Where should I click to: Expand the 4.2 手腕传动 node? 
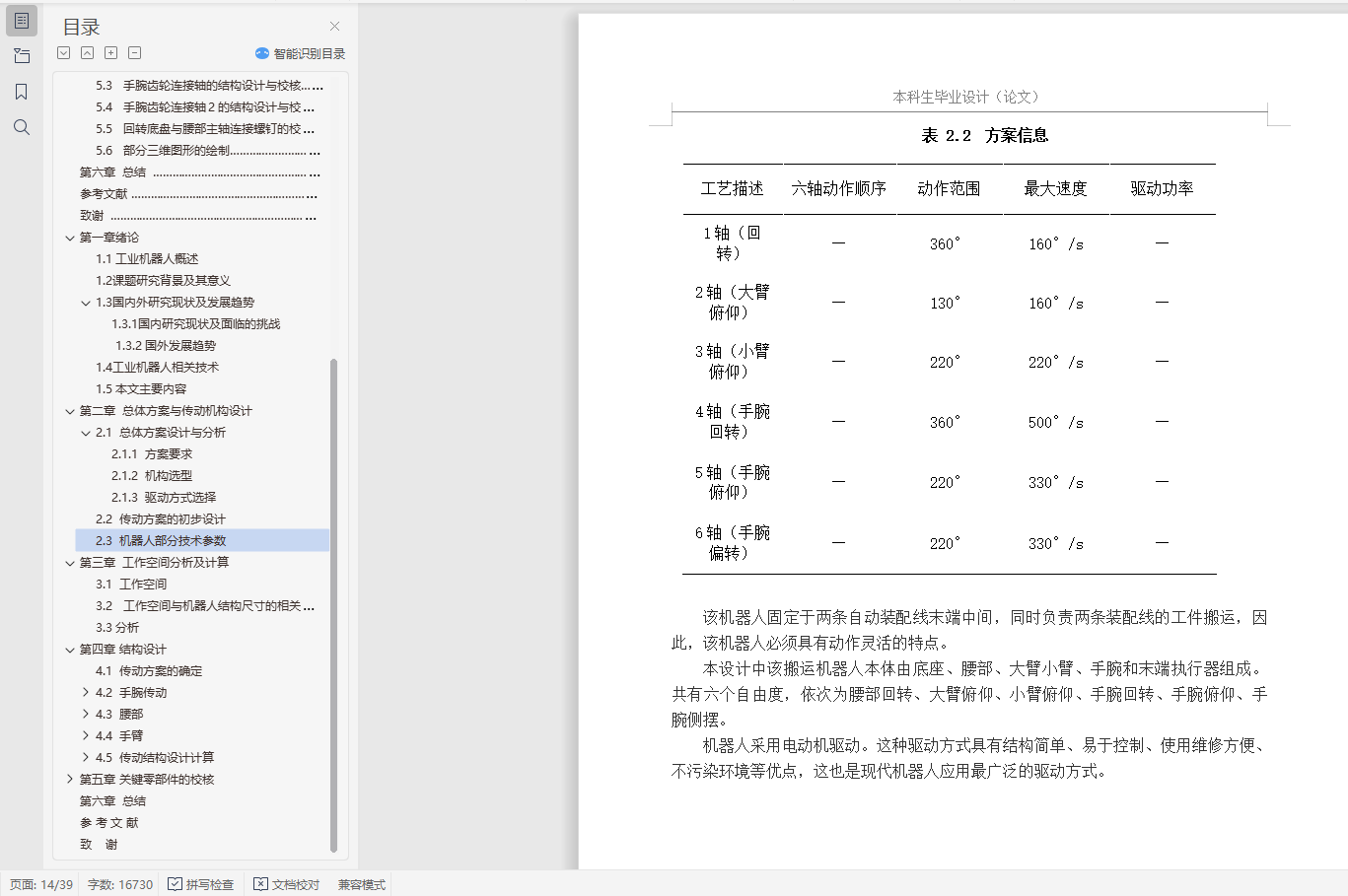pos(86,693)
